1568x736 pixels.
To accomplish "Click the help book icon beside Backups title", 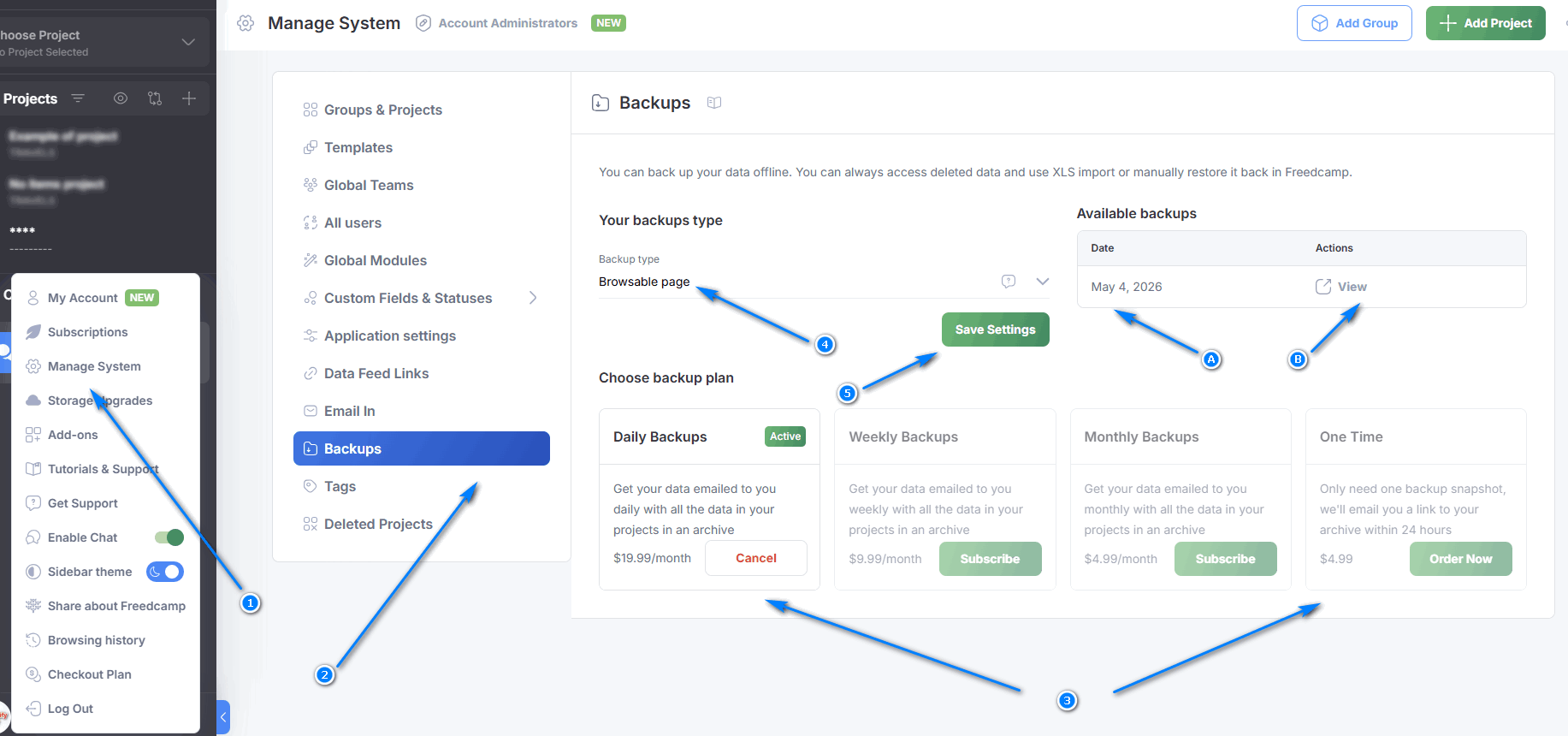I will 714,103.
